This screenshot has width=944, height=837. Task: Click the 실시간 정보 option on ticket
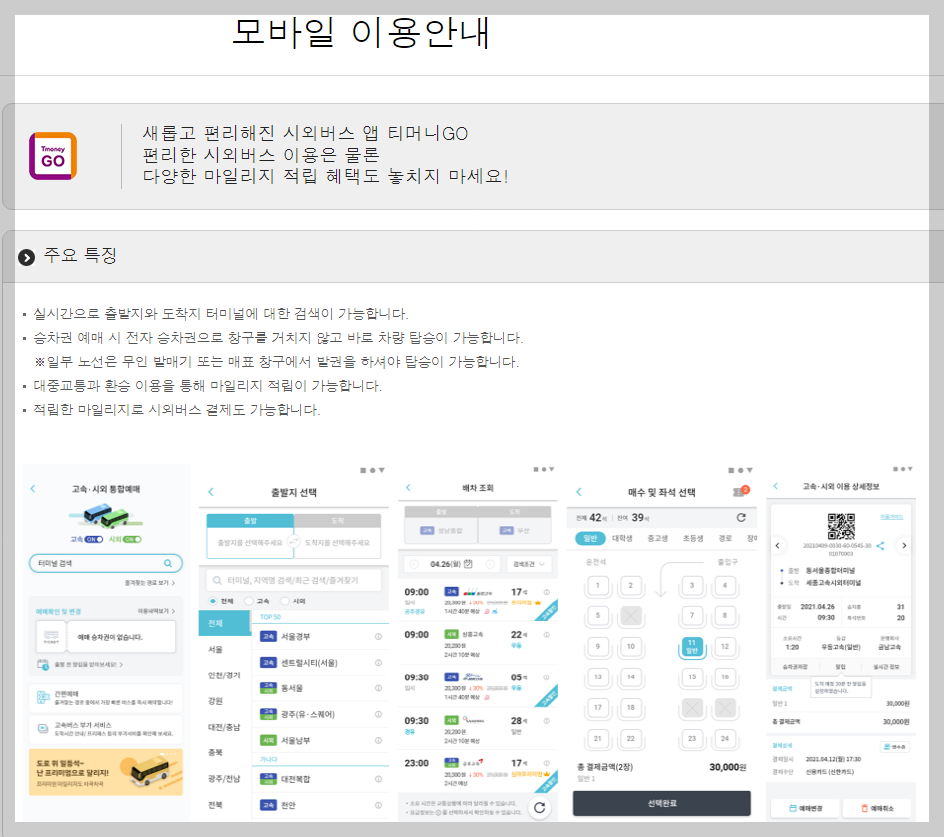coord(886,667)
